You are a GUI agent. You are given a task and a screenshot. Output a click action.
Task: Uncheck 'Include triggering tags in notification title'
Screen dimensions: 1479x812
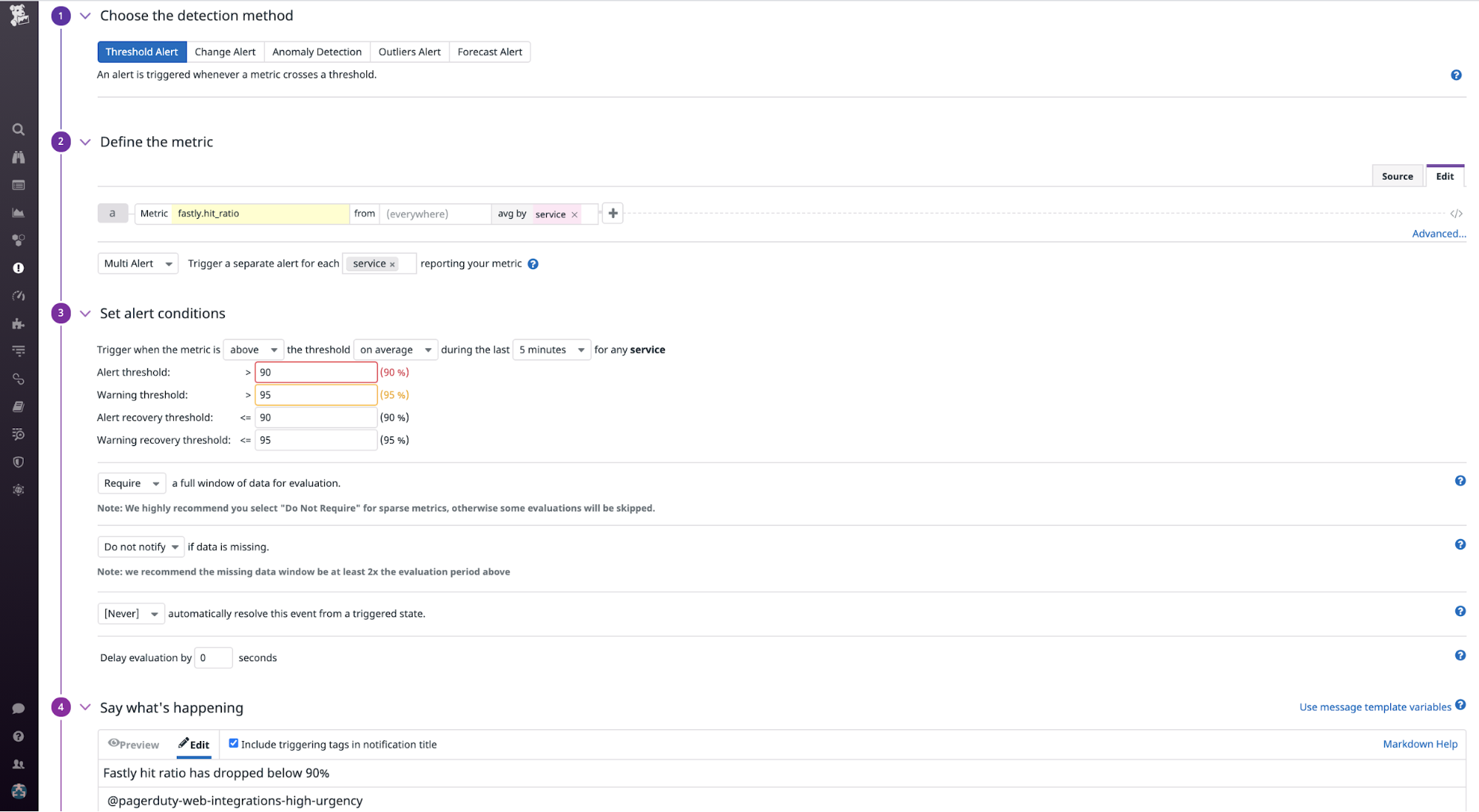pos(234,742)
